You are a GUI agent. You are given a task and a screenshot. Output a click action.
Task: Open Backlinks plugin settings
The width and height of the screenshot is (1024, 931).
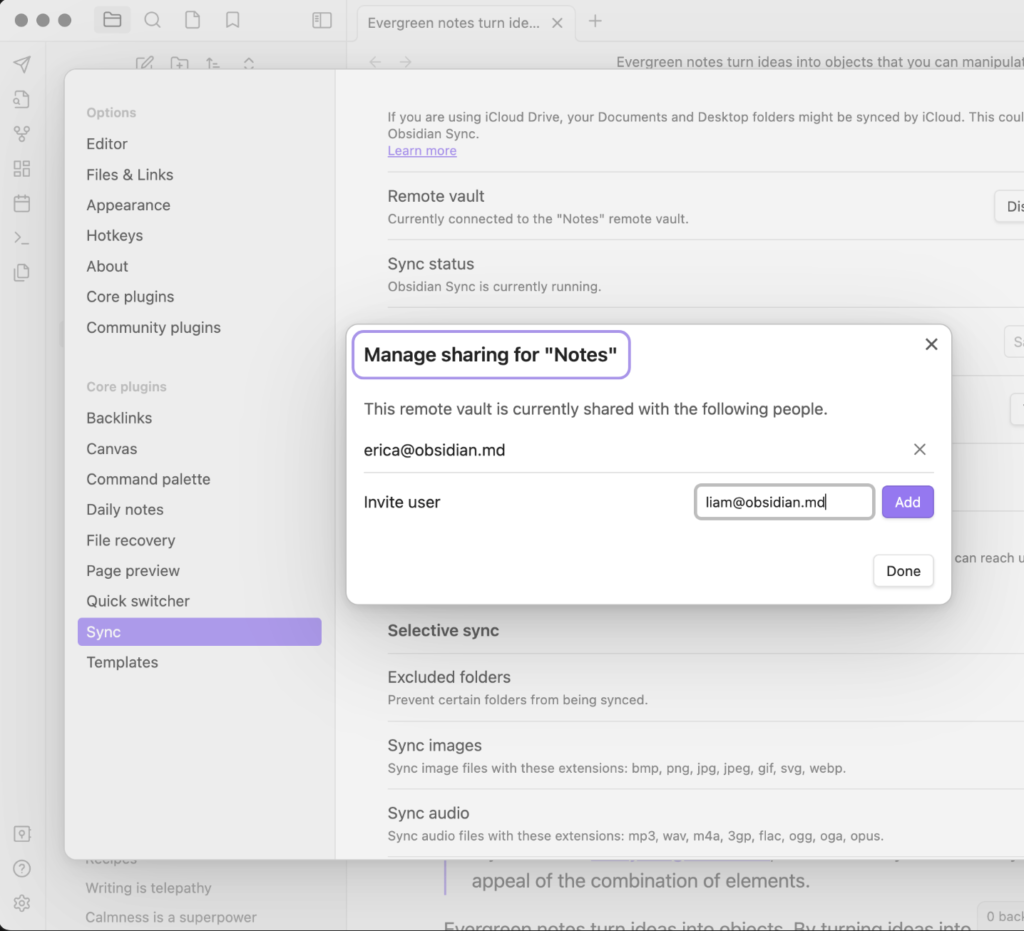[119, 418]
